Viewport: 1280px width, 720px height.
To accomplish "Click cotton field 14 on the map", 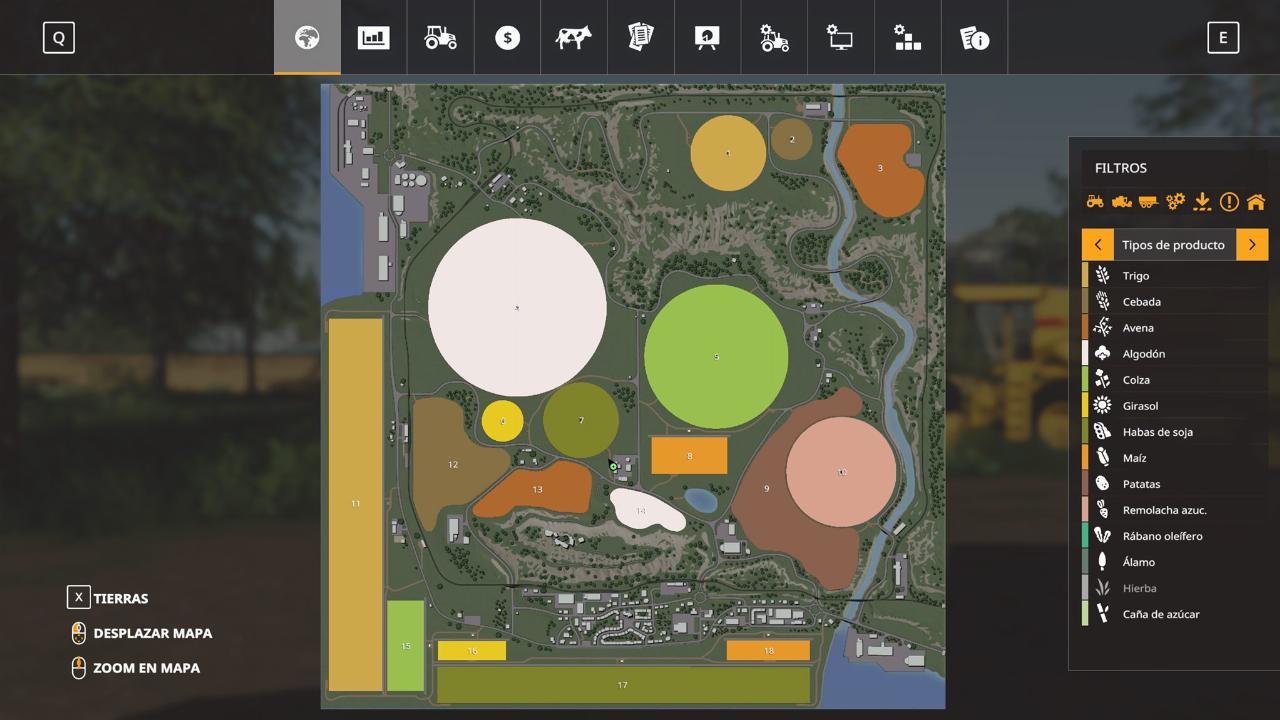I will click(645, 511).
